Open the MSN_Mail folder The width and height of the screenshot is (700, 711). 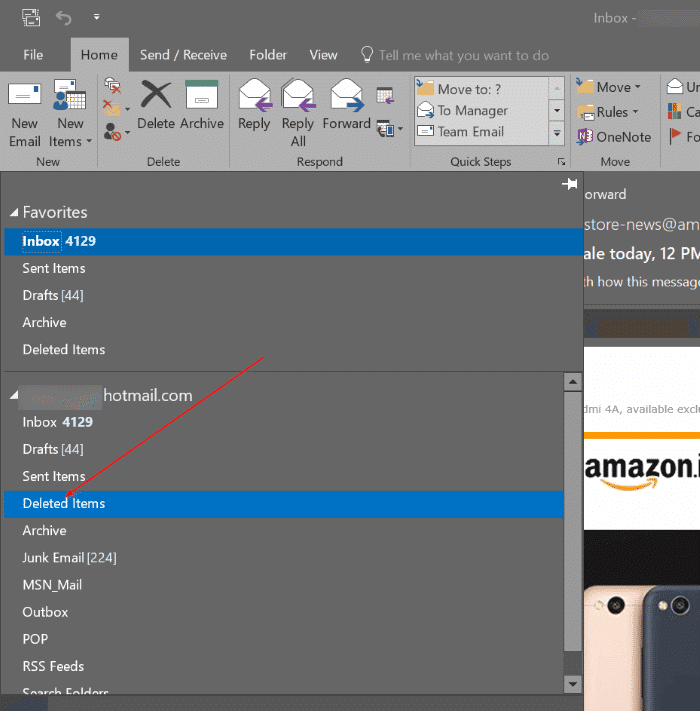coord(284,585)
